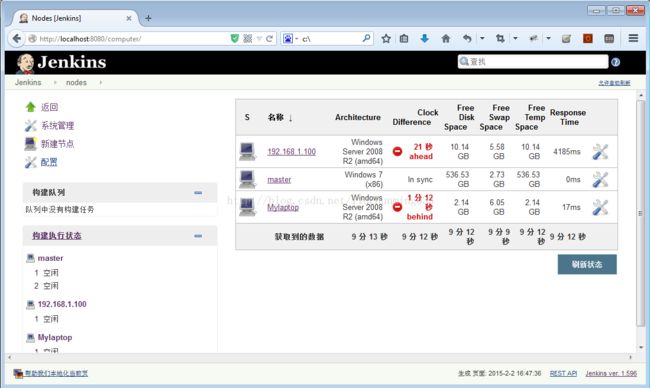This screenshot has width=650, height=388.
Task: Open master in executor status list
Action: point(51,258)
